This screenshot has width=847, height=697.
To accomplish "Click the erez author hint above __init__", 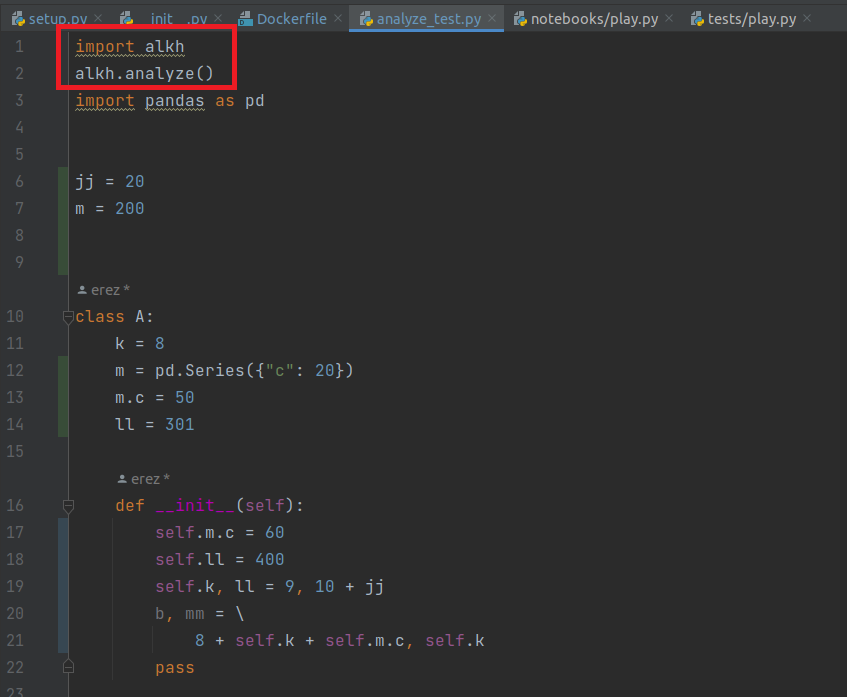I will click(144, 479).
